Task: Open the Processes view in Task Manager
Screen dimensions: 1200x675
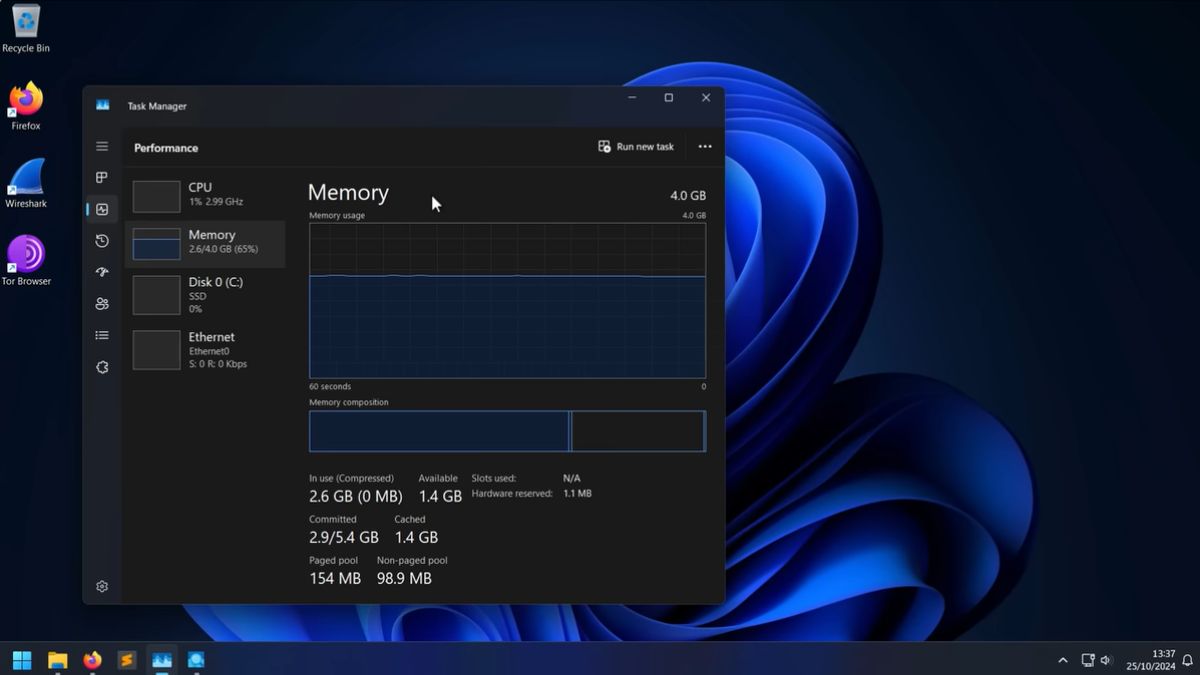Action: tap(101, 177)
